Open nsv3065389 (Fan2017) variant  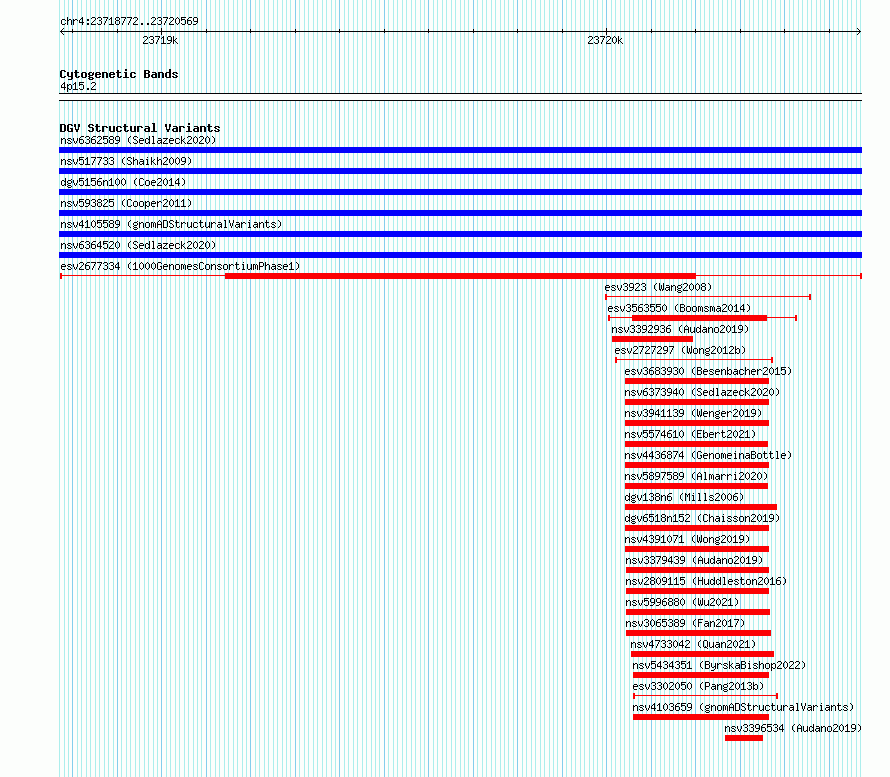click(685, 623)
